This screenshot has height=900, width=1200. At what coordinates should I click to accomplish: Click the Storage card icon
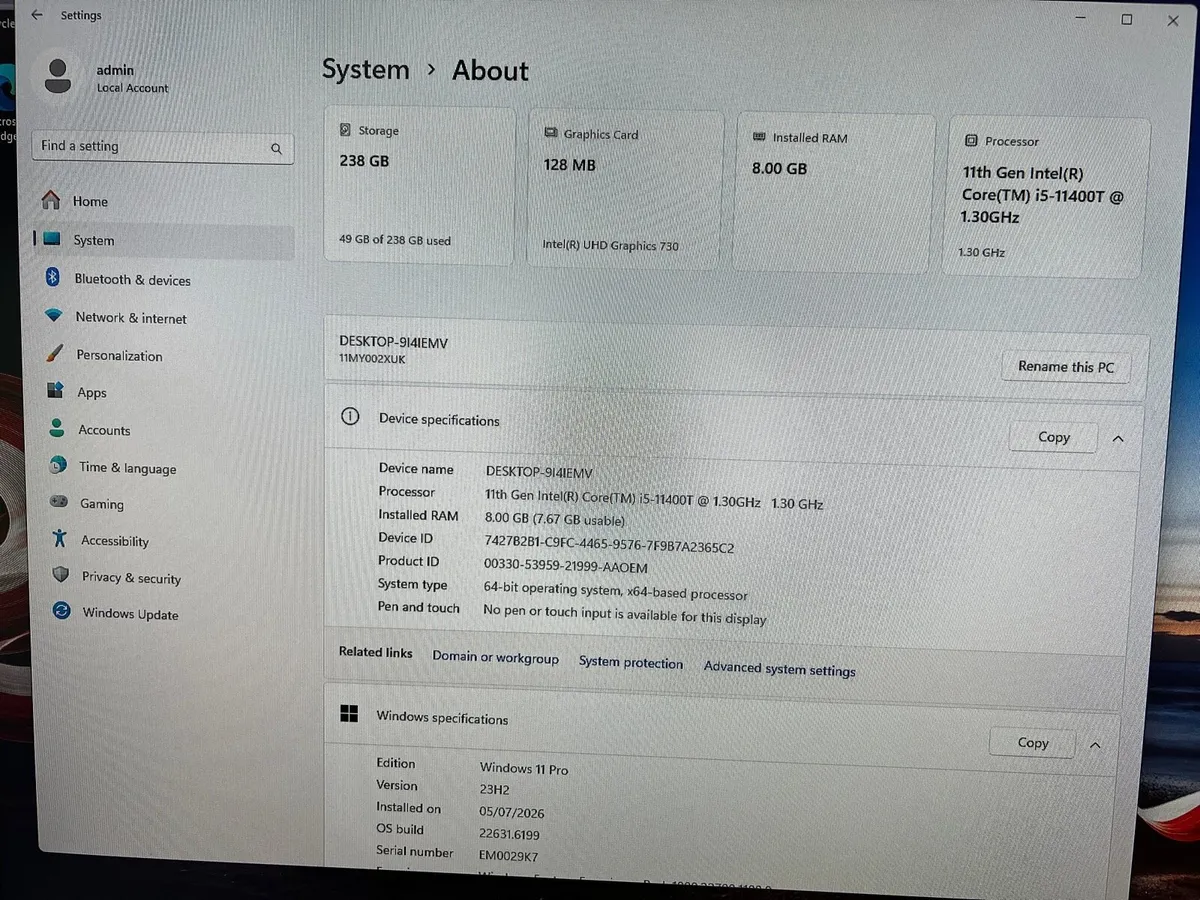point(346,130)
